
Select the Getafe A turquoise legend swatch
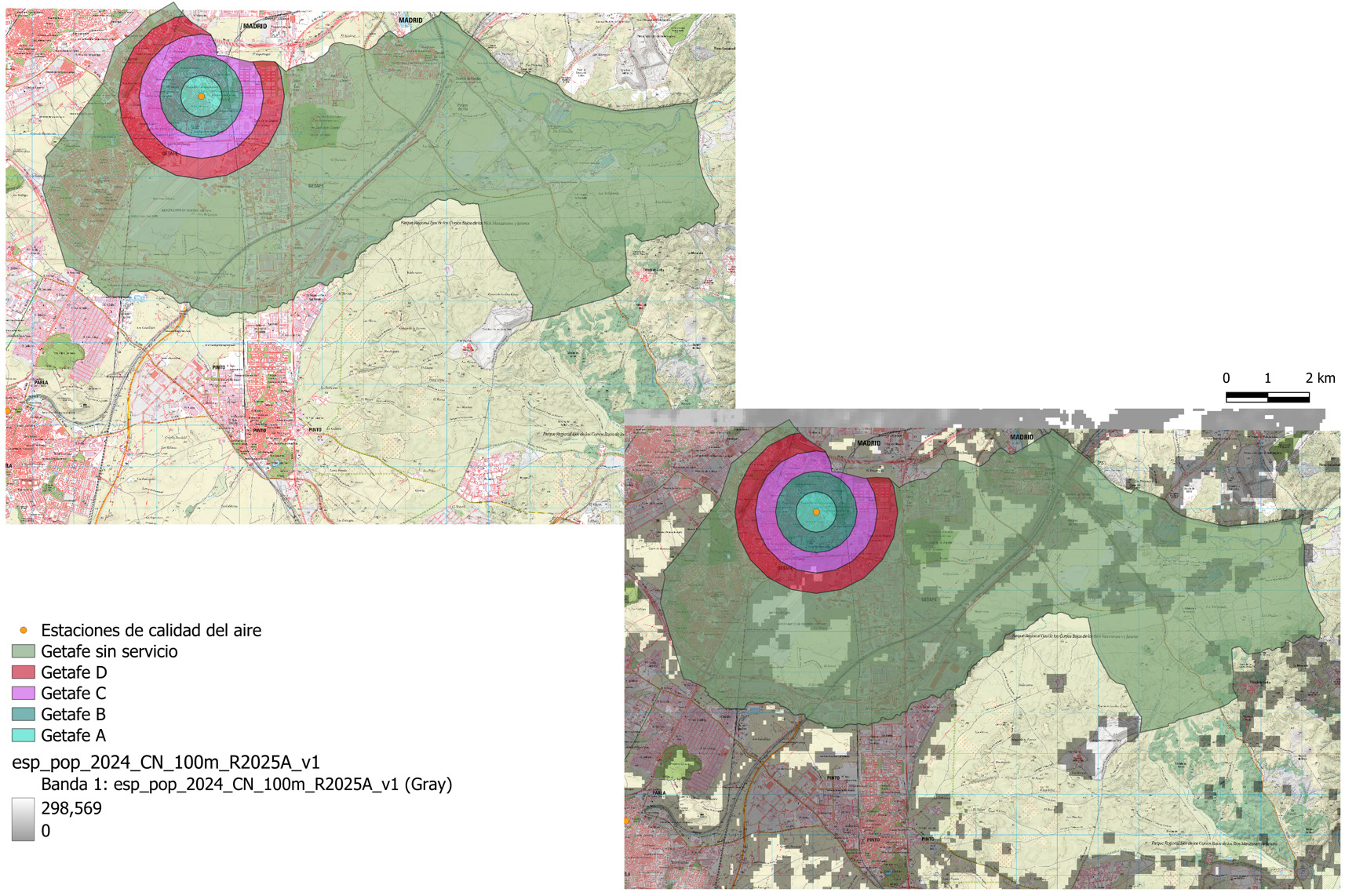click(x=24, y=735)
